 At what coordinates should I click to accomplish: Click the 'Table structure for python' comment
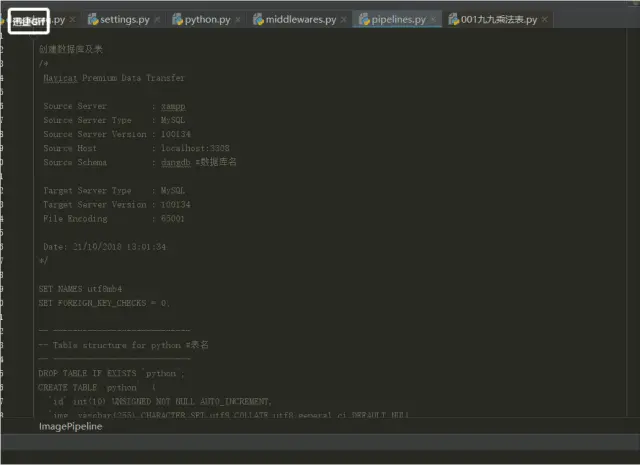click(x=123, y=345)
